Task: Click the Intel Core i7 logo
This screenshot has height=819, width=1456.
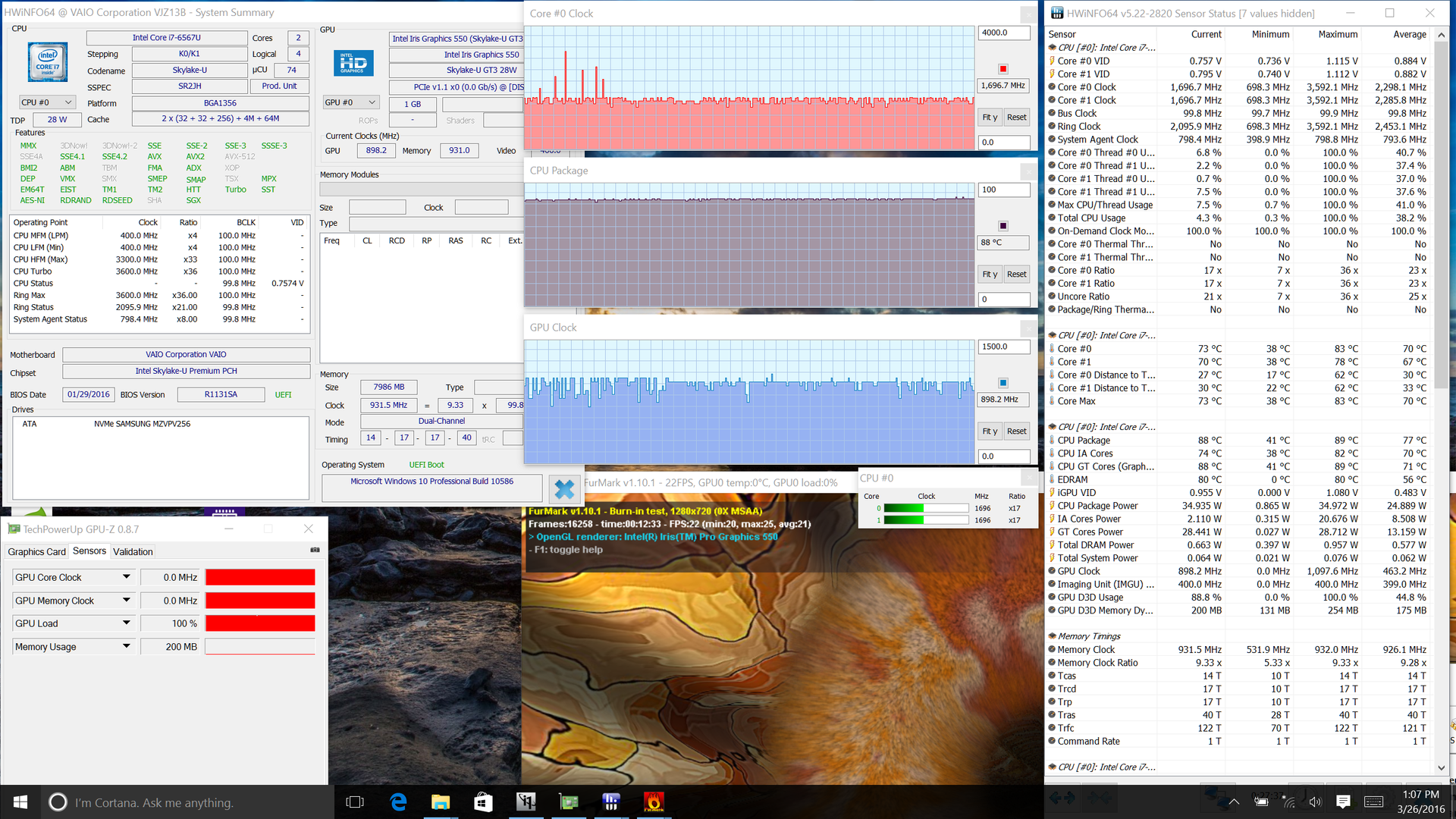Action: coord(47,61)
